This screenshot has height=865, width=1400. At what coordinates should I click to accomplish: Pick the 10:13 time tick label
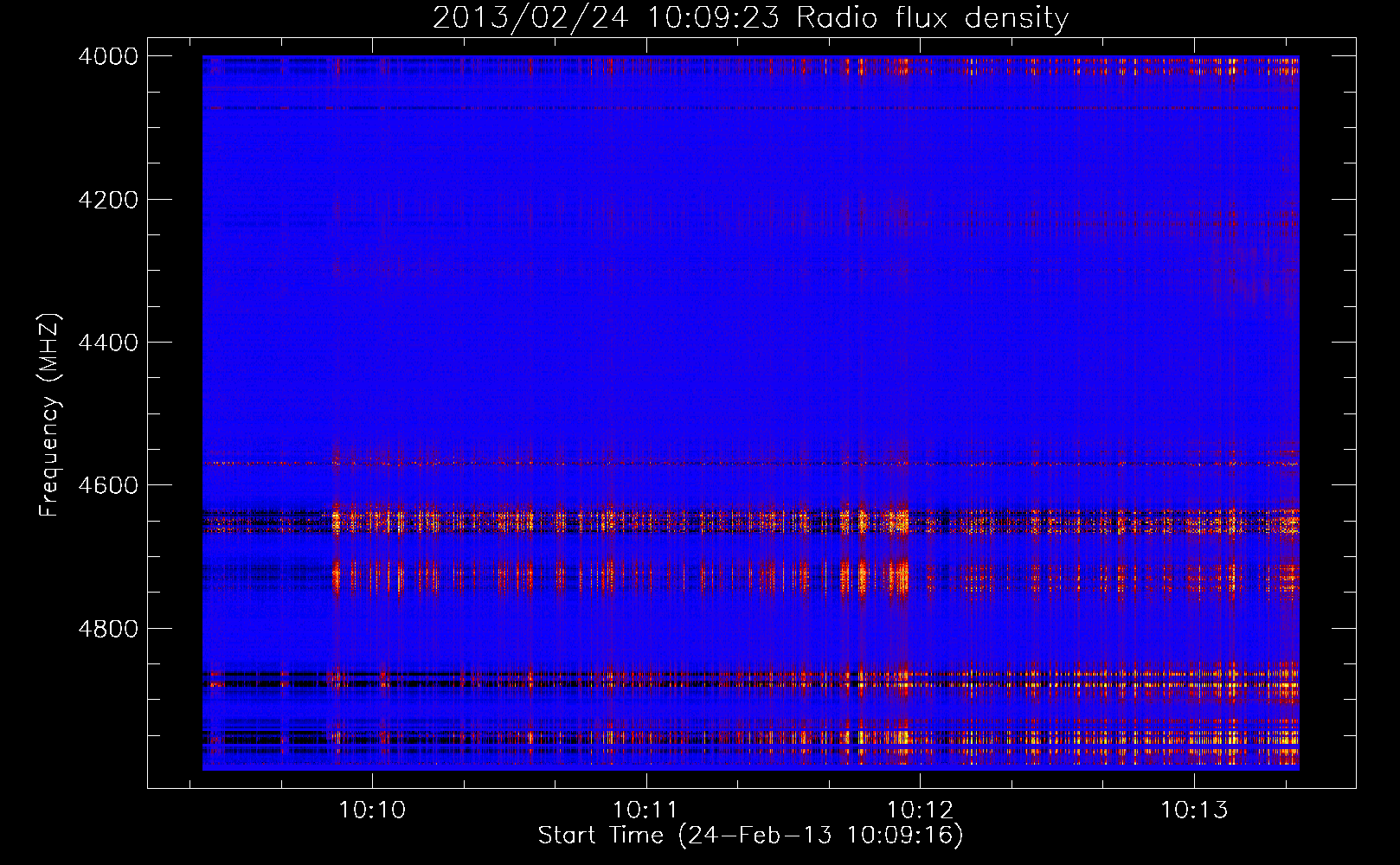point(1194,811)
